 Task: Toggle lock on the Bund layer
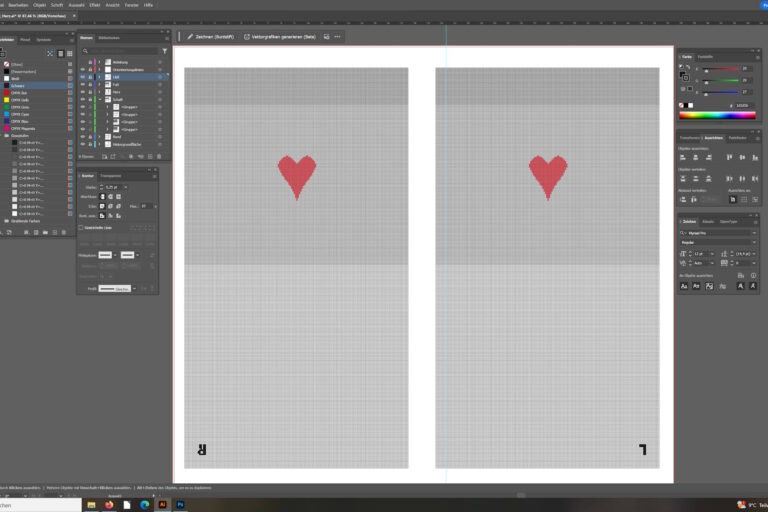(90, 137)
